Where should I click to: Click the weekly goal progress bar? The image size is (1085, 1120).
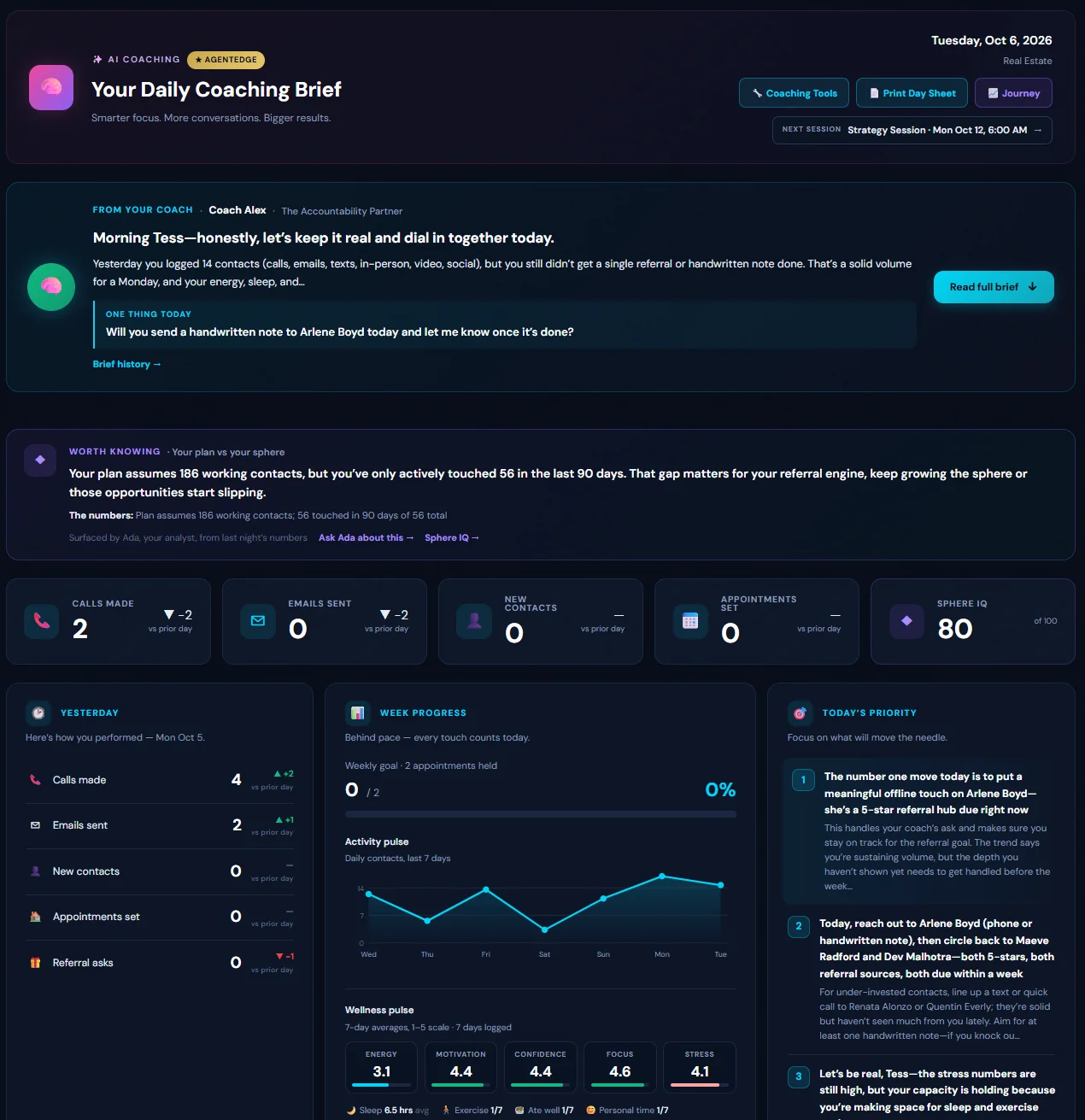tap(541, 814)
